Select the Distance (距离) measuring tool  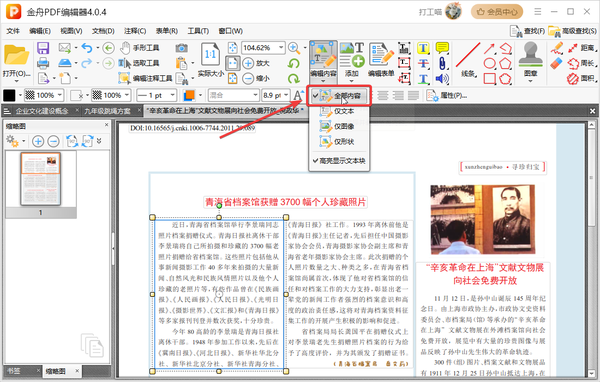tap(581, 48)
